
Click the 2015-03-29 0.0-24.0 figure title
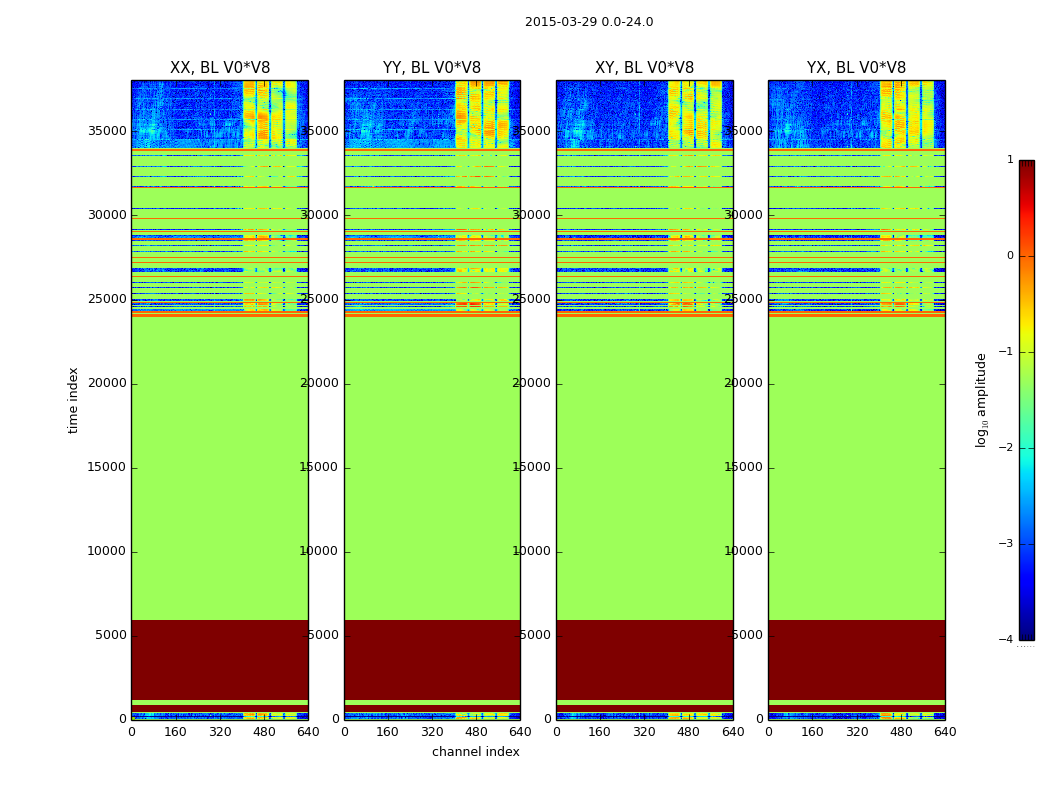click(x=589, y=22)
